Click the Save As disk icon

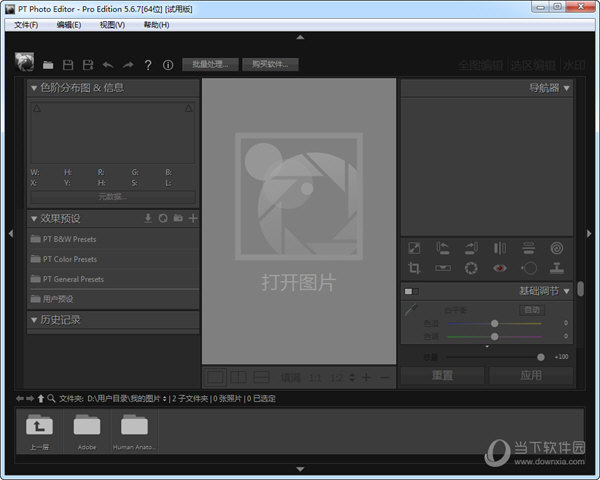point(88,65)
